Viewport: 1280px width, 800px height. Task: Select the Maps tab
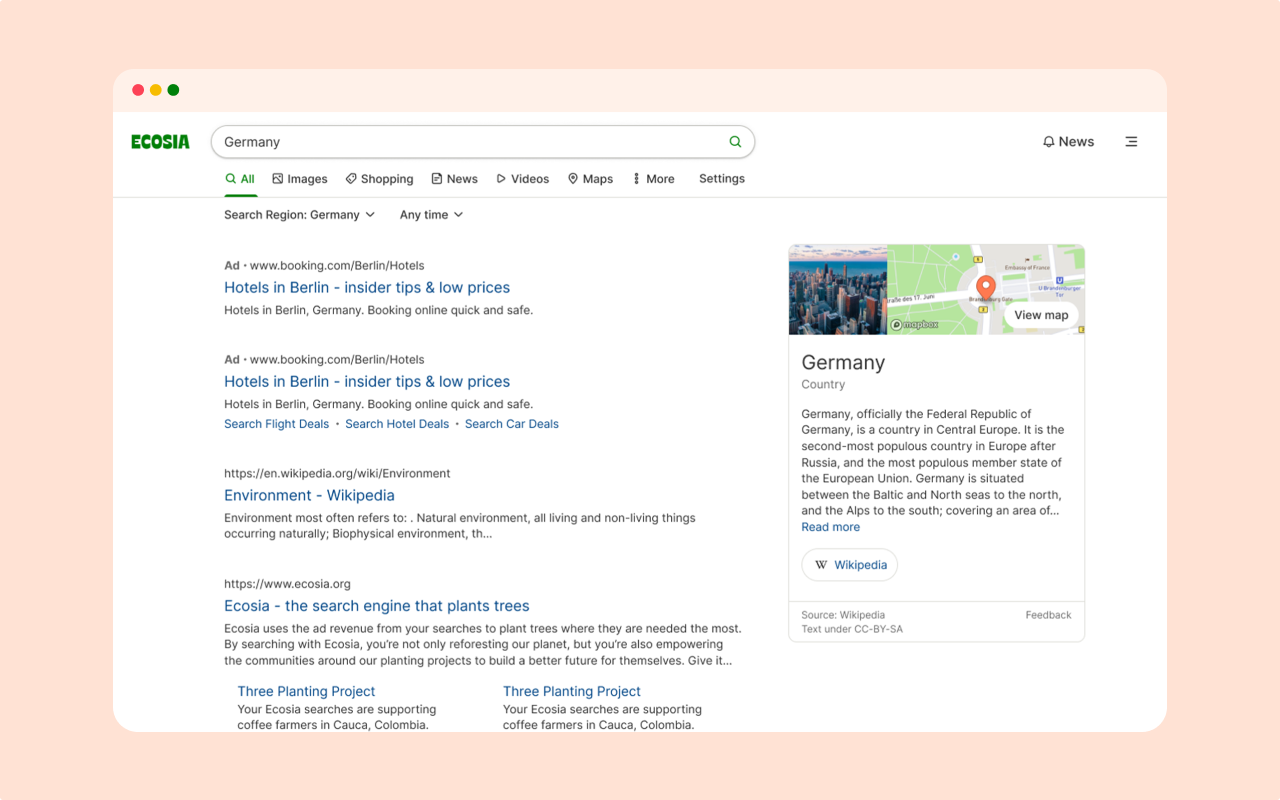590,179
